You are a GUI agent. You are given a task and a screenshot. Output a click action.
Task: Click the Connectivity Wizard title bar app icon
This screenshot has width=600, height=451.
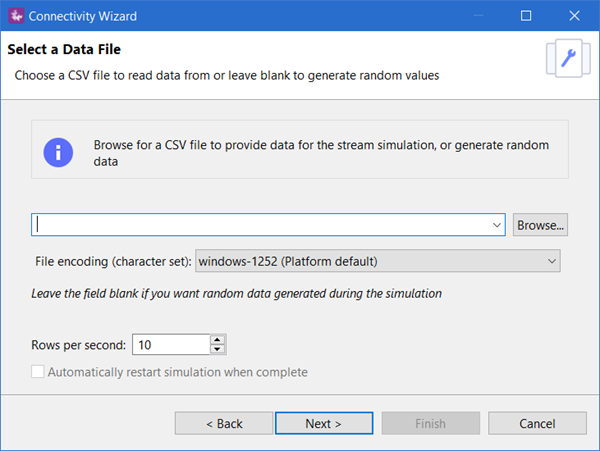(x=15, y=16)
